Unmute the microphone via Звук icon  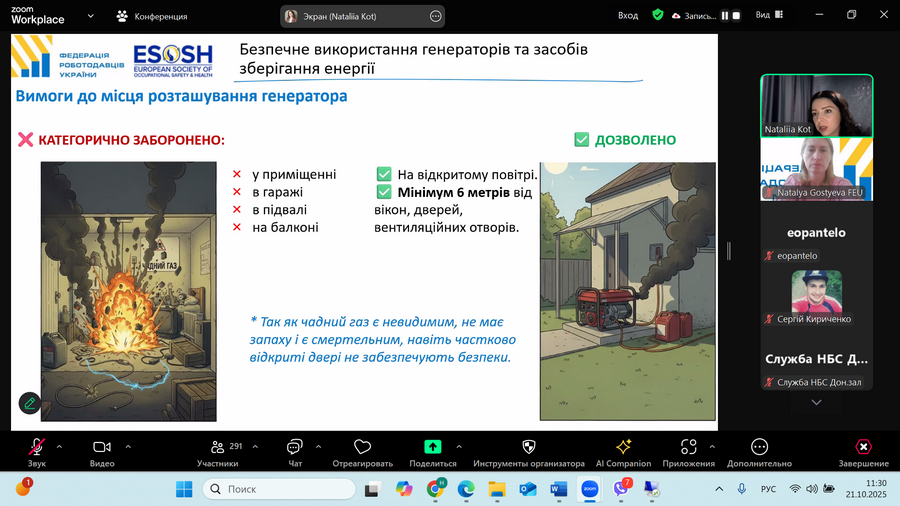(37, 447)
